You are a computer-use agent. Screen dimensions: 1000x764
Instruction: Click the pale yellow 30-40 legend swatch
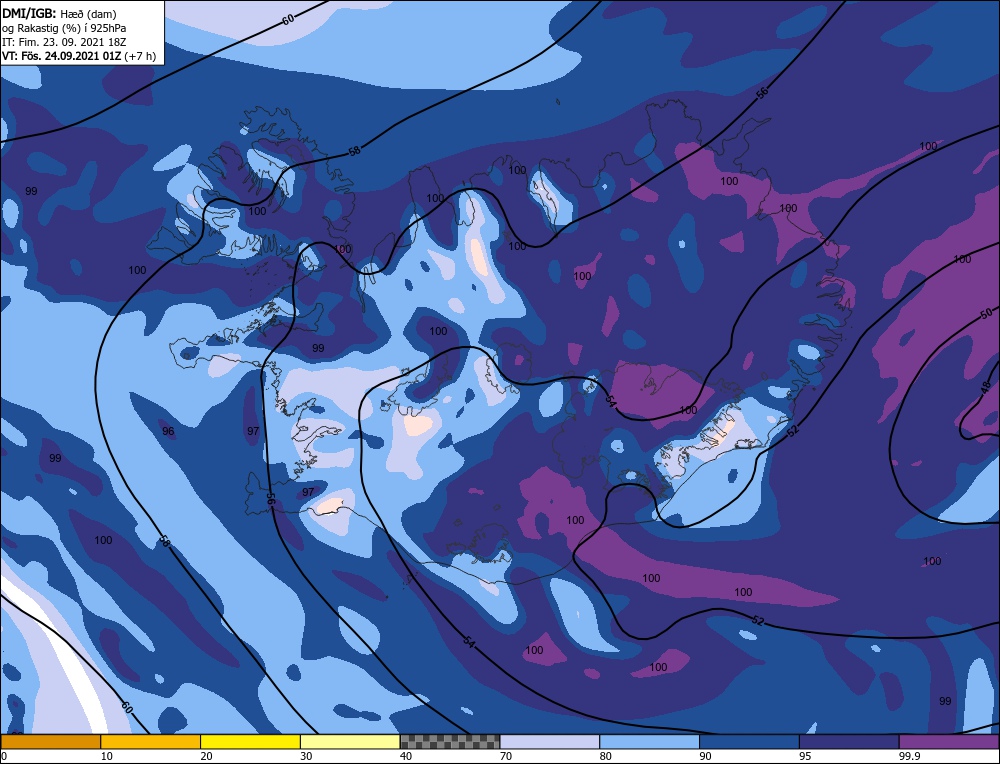[x=350, y=741]
